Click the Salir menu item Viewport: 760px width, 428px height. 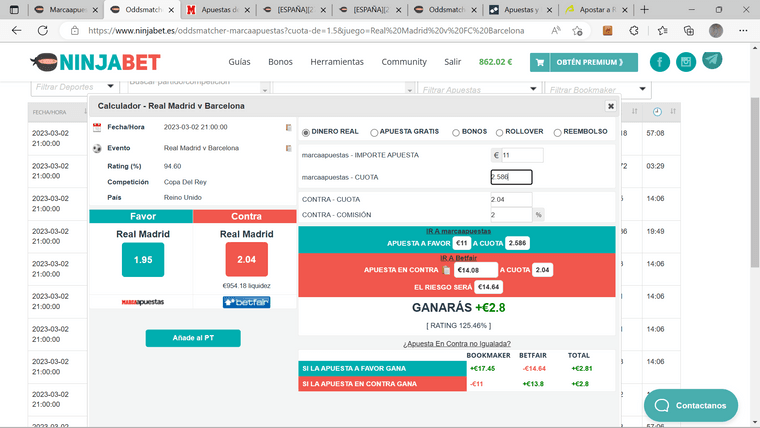pos(453,62)
